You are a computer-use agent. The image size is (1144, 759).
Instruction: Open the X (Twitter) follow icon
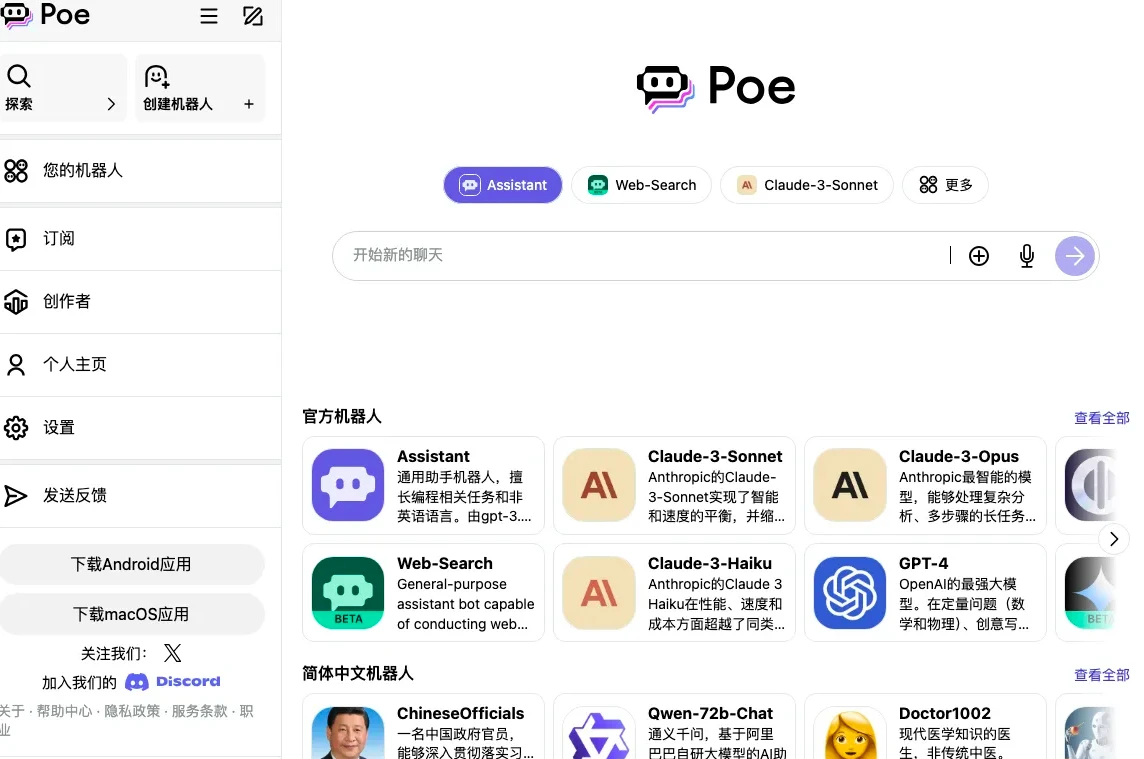[173, 652]
